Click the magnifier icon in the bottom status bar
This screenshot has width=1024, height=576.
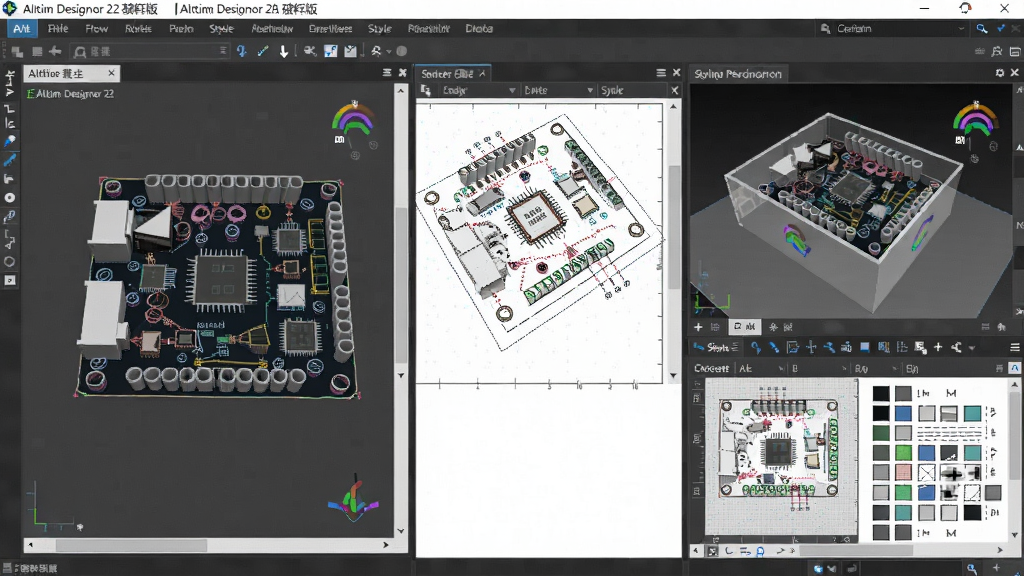(972, 568)
